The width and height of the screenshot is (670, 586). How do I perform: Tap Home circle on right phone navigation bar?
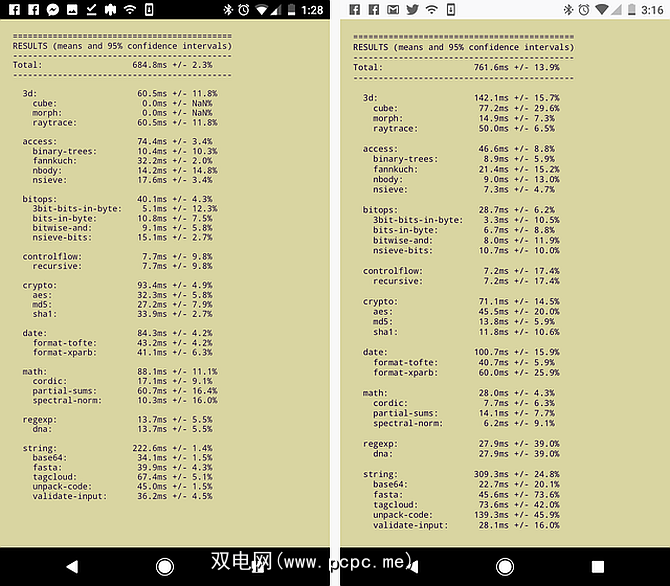[x=505, y=567]
